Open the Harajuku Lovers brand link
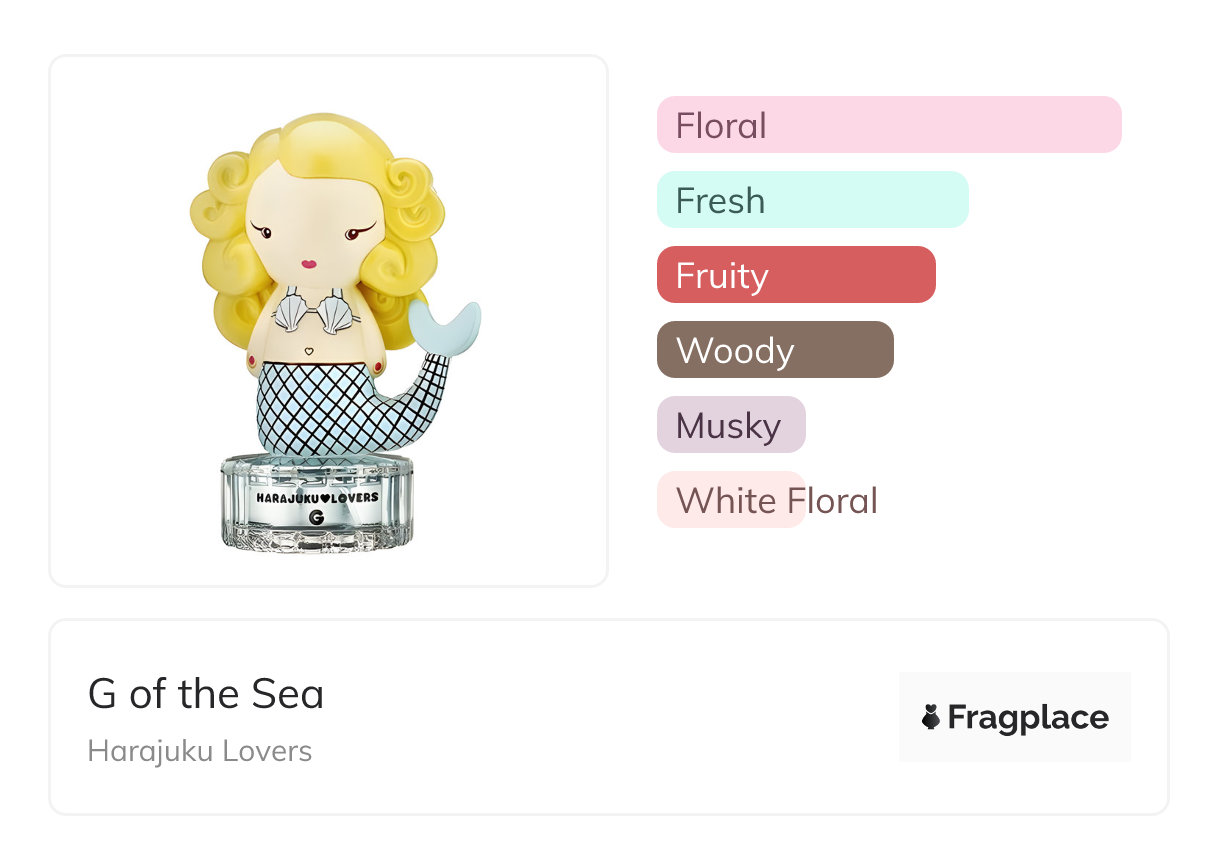1218x864 pixels. pyautogui.click(x=200, y=751)
